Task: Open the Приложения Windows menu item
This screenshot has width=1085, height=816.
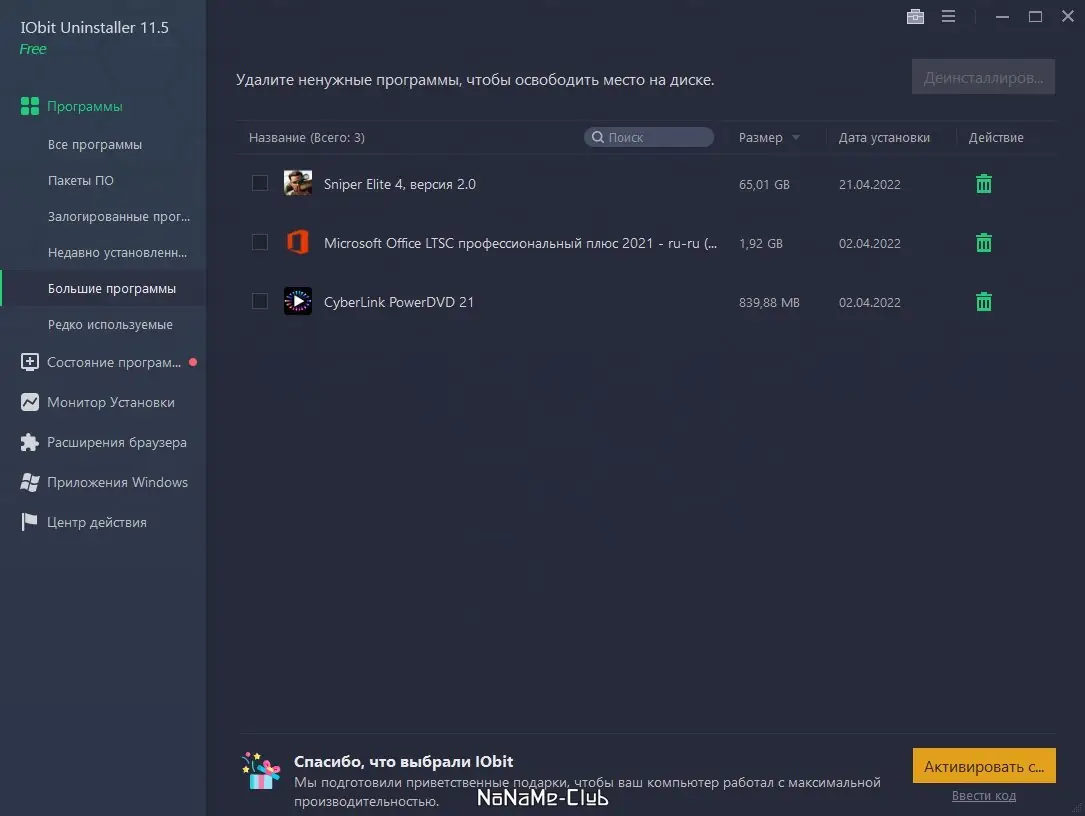Action: (118, 482)
